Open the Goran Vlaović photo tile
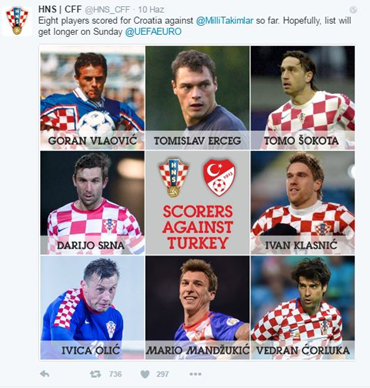This screenshot has height=388, width=370. 92,98
